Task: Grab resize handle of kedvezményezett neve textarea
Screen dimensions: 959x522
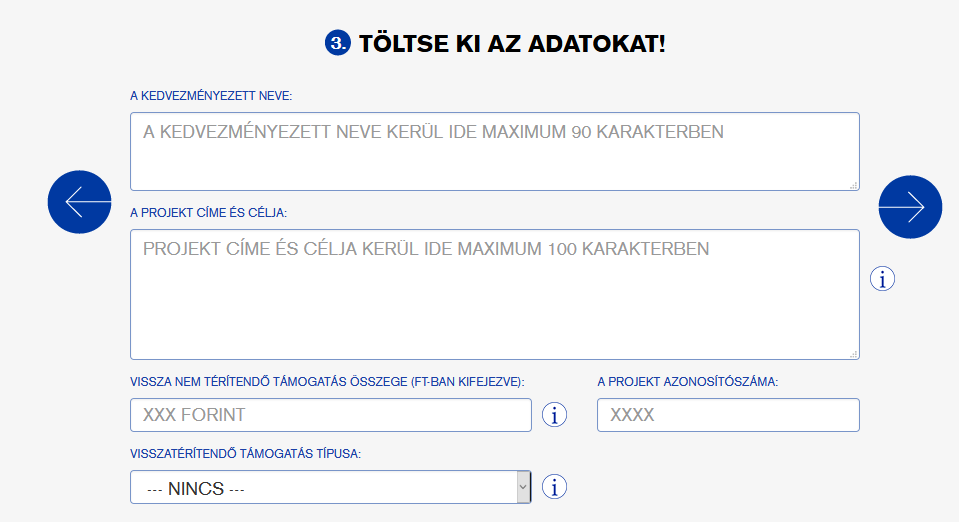Action: pyautogui.click(x=854, y=185)
